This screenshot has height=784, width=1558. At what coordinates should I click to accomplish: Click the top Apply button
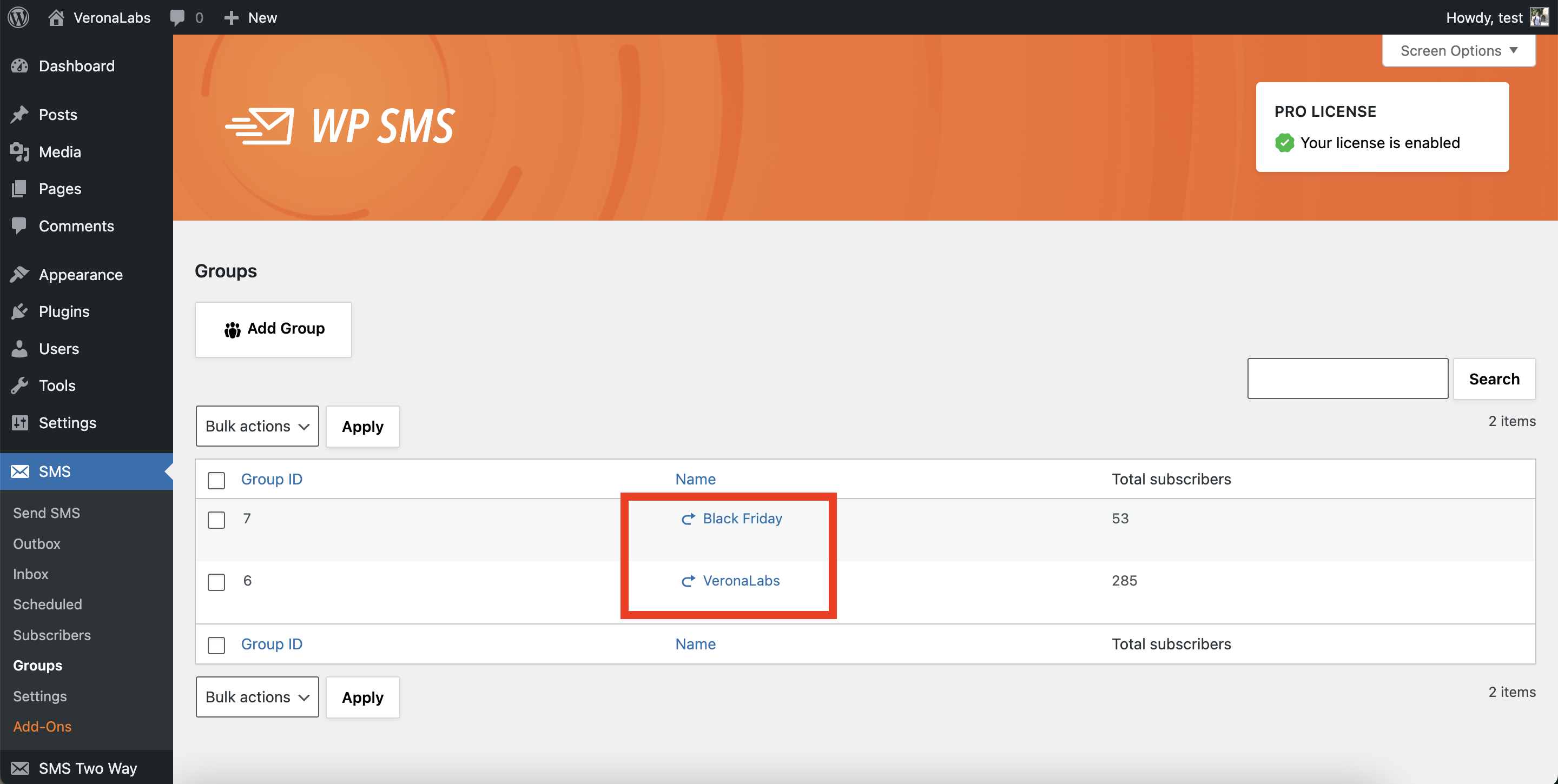click(x=363, y=426)
